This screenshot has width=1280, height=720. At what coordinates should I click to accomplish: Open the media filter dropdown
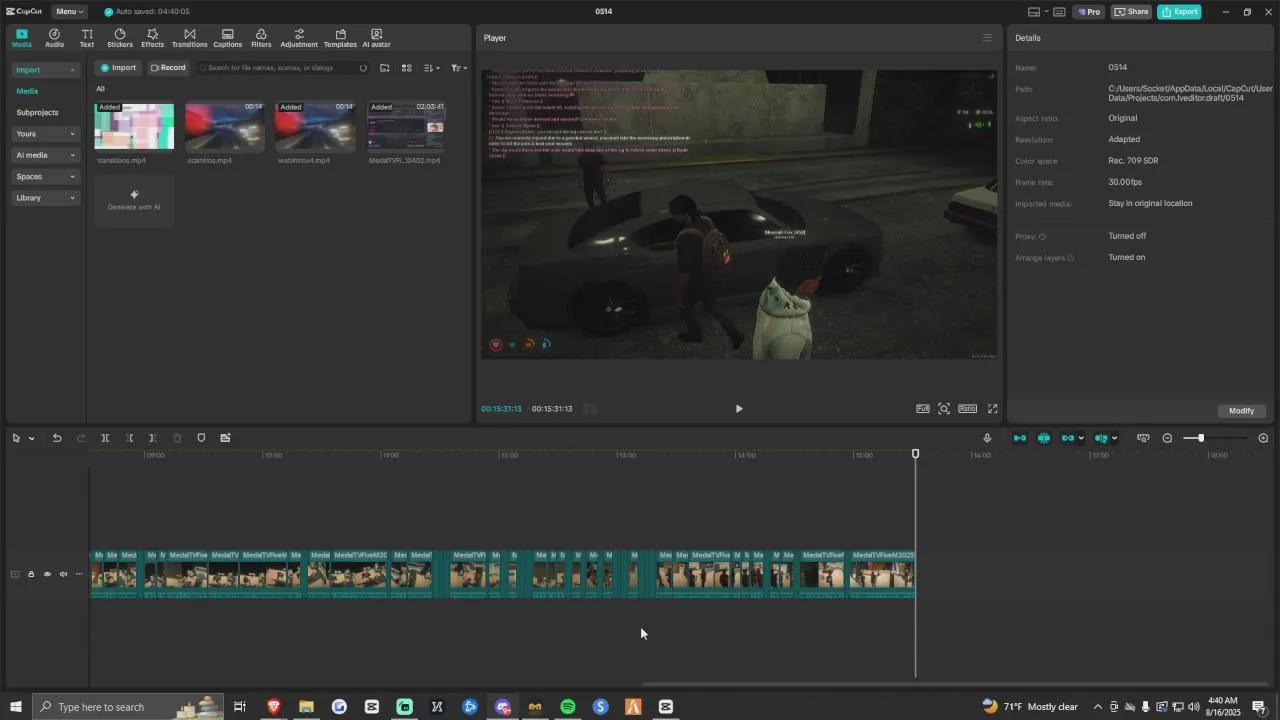pyautogui.click(x=458, y=68)
